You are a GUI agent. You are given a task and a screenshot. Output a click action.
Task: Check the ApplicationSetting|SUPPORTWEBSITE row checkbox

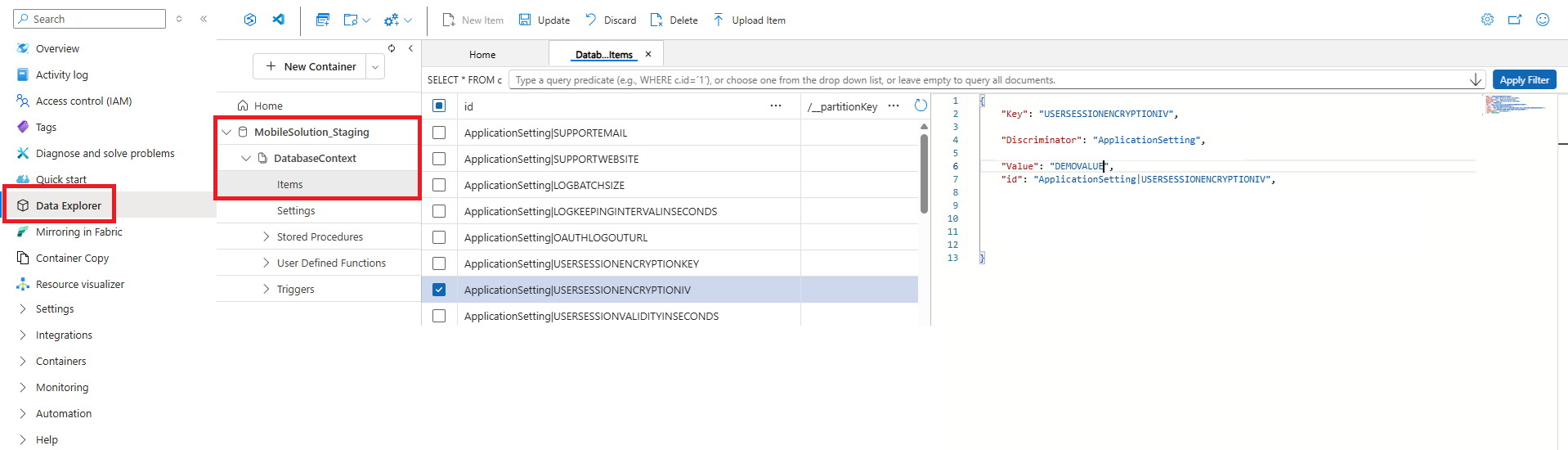[x=439, y=159]
